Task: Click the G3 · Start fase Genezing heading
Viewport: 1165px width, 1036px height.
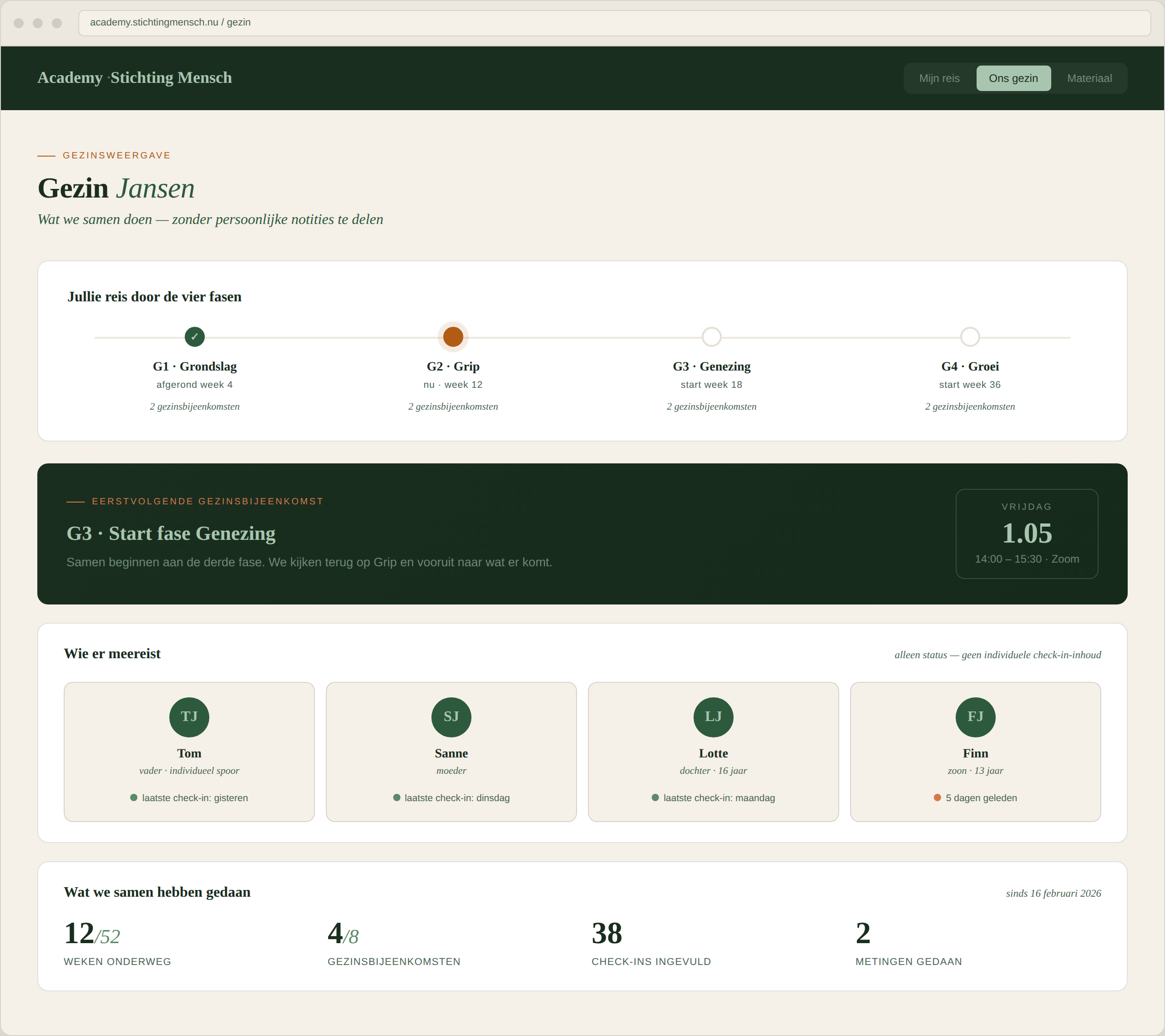Action: pos(171,533)
